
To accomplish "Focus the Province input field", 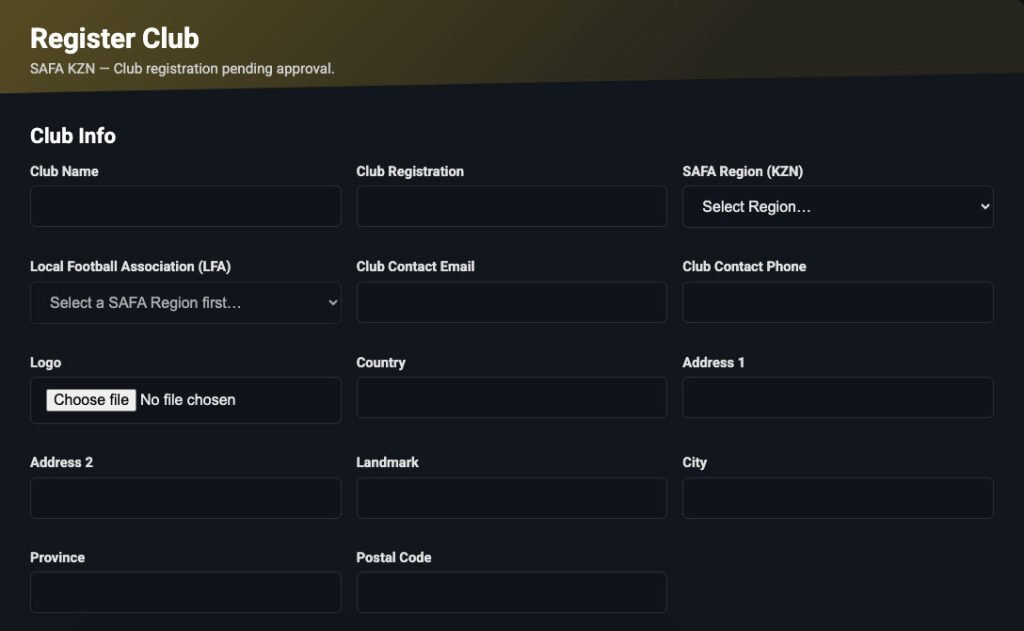I will pos(185,592).
